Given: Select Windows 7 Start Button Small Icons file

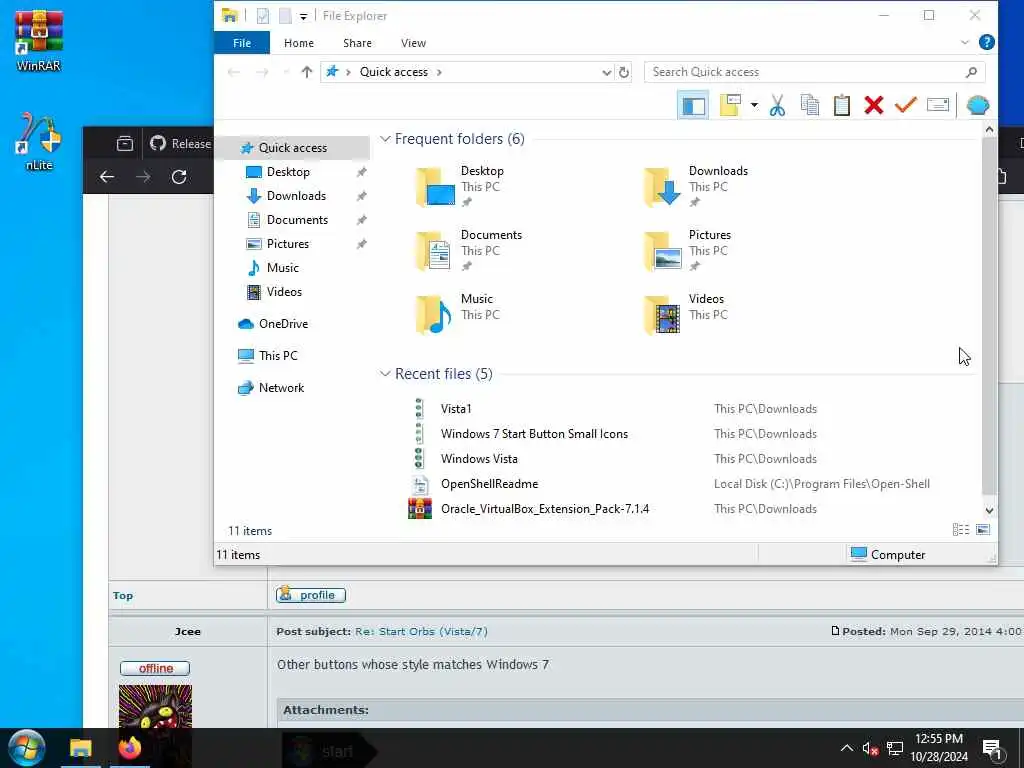Looking at the screenshot, I should [534, 434].
